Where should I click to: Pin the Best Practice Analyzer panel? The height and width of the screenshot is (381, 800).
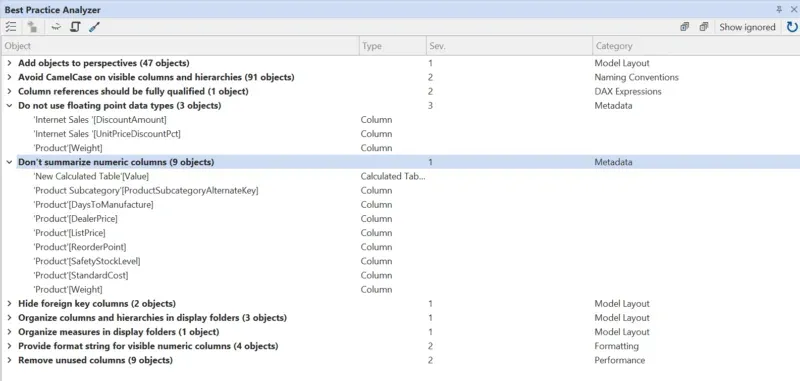pyautogui.click(x=779, y=10)
